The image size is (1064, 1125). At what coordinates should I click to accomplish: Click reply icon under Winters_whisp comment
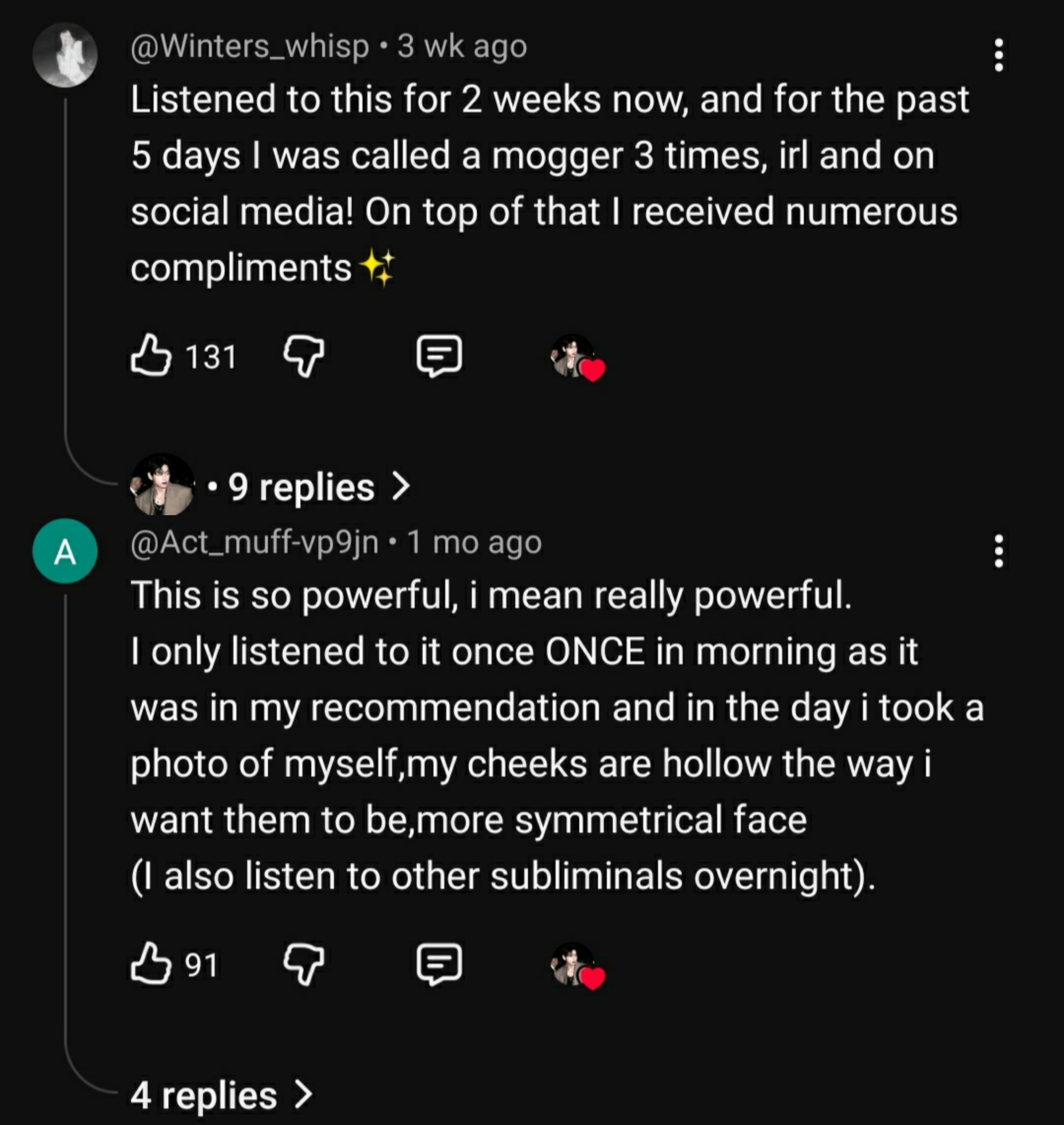439,356
